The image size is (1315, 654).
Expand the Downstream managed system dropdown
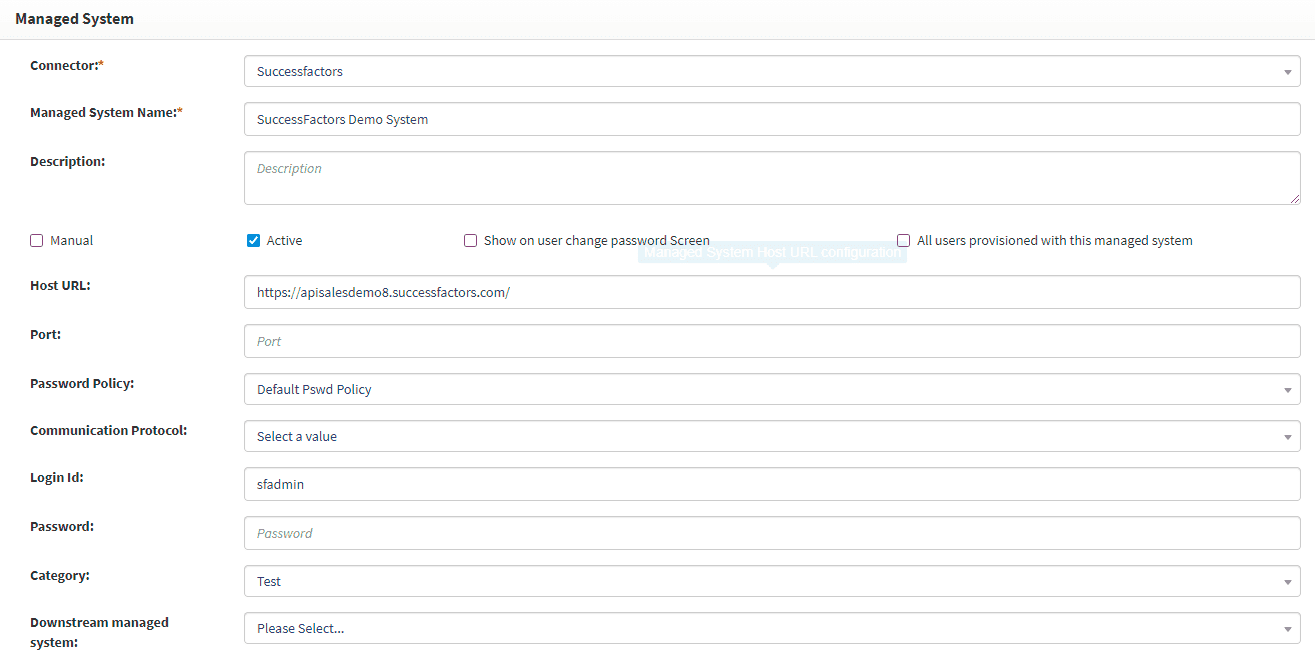770,628
